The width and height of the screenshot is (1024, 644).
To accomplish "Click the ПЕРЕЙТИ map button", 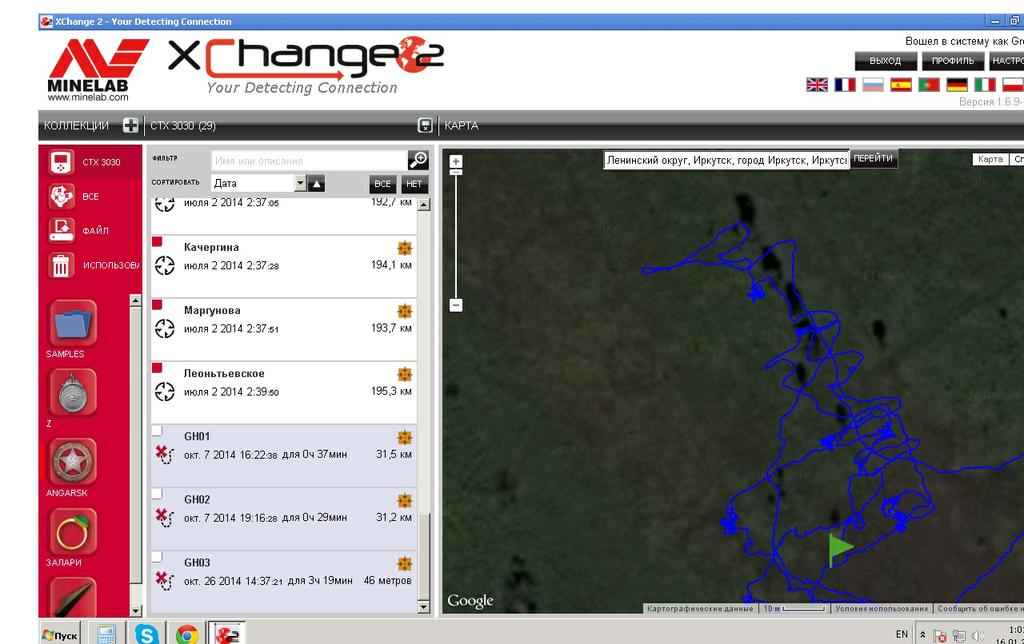I will pyautogui.click(x=873, y=159).
